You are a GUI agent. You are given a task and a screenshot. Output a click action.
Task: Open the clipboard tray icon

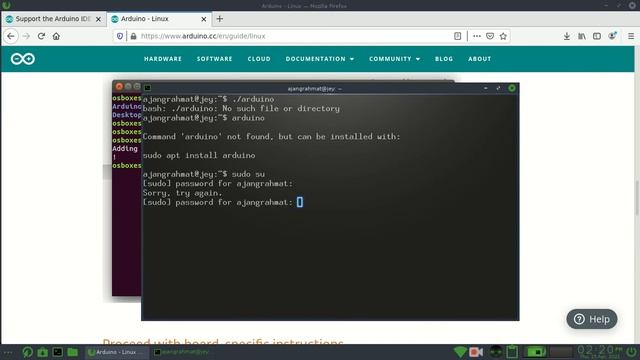click(512, 352)
